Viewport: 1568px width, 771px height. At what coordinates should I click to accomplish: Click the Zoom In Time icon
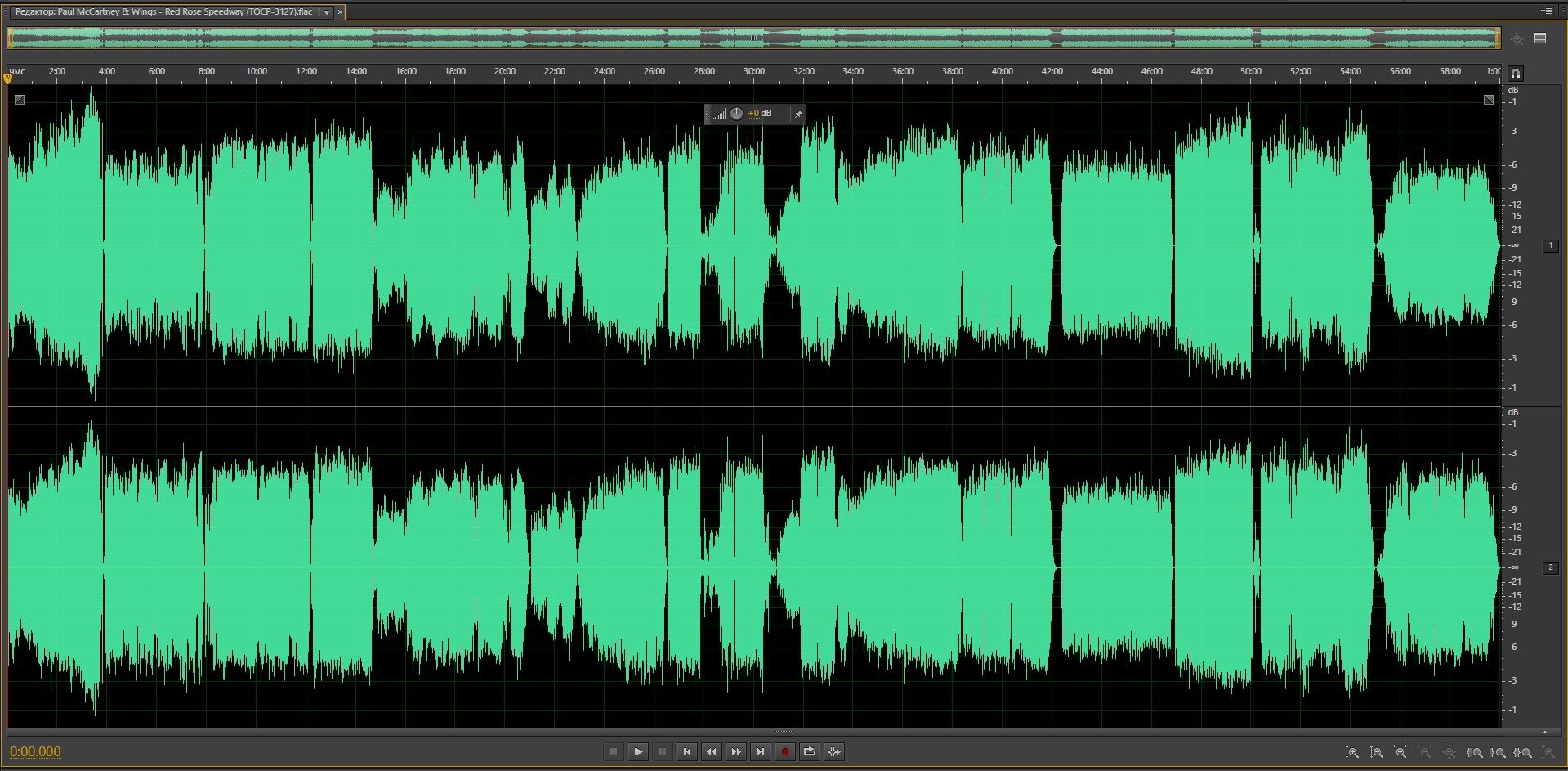tap(1400, 752)
